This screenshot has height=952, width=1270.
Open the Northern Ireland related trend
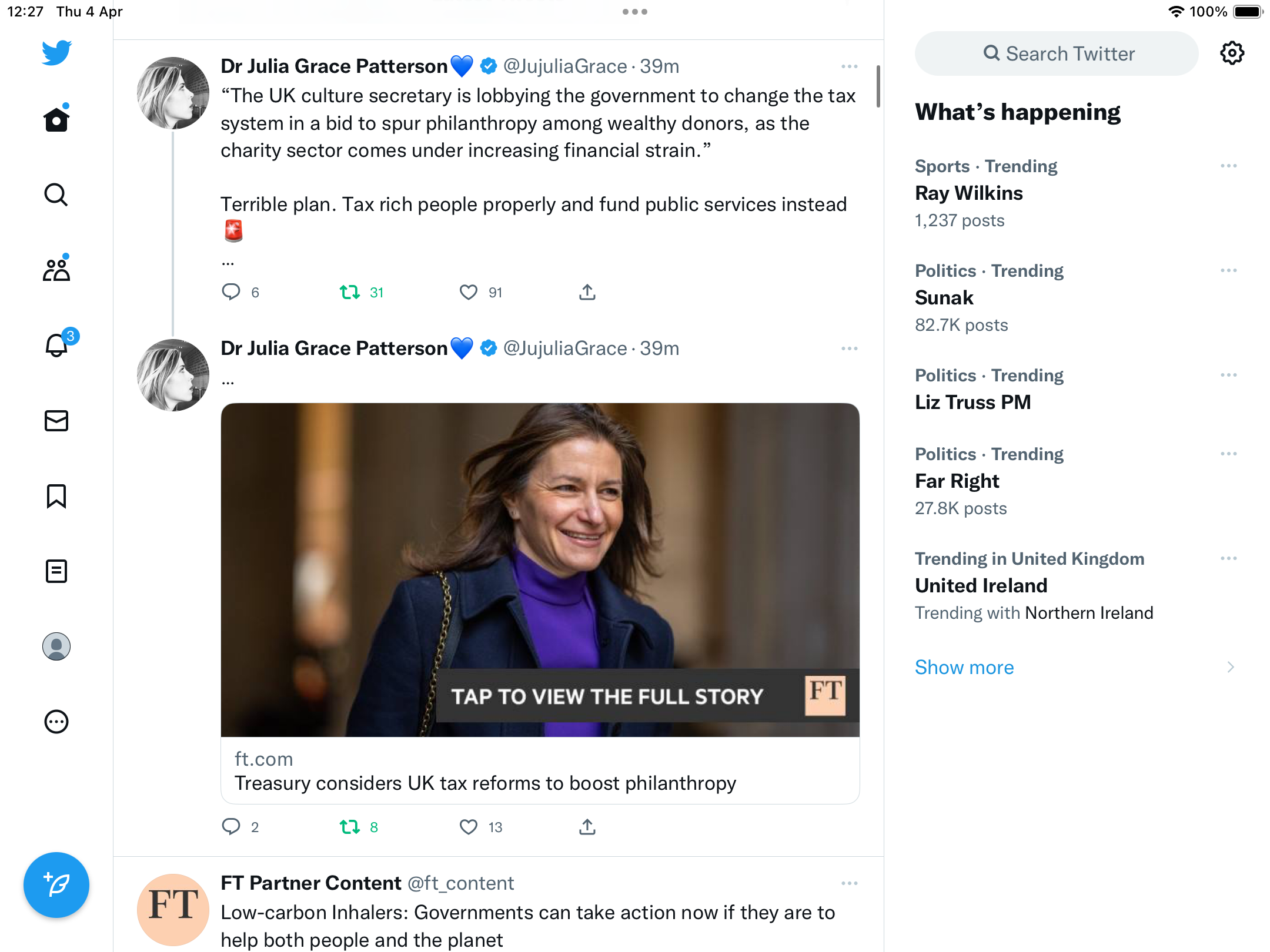[x=1089, y=612]
